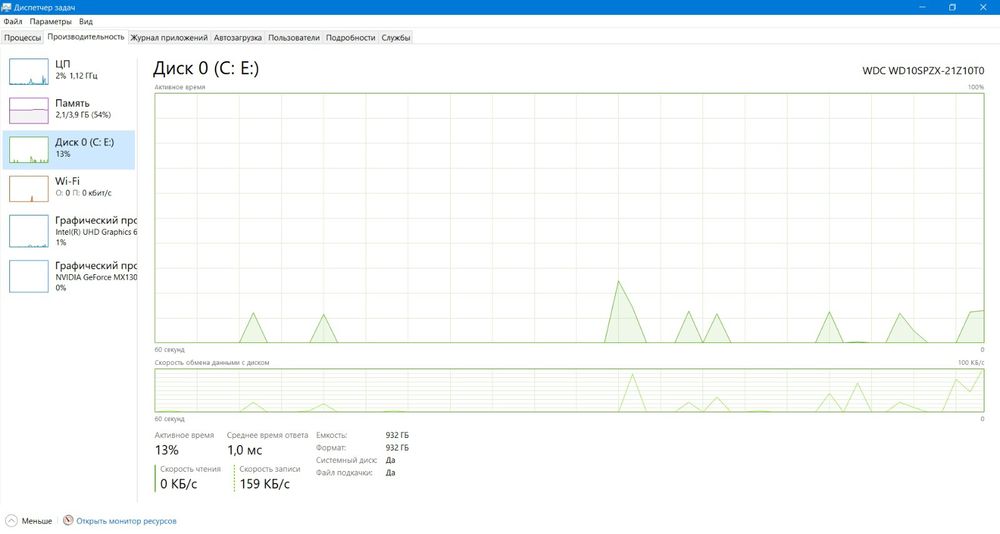The height and width of the screenshot is (534, 1000).
Task: Minimize the Task Manager window
Action: (x=922, y=7)
